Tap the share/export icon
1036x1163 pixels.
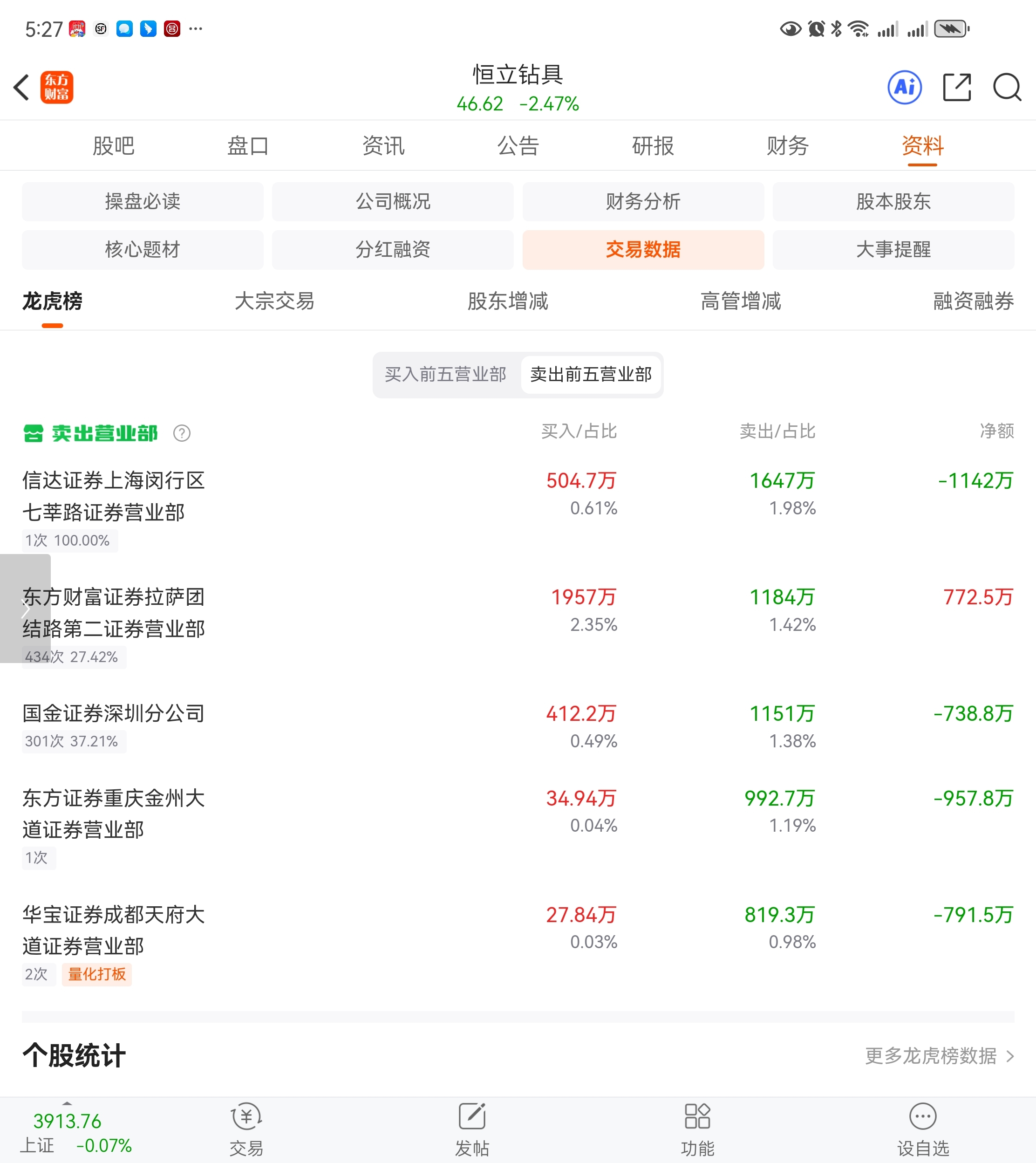(956, 88)
